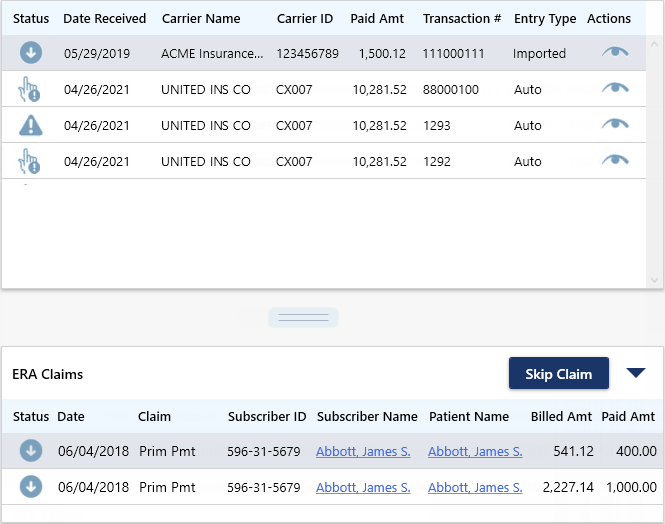Click eye icon for transaction 1293 row
The width and height of the screenshot is (665, 524).
pos(615,124)
